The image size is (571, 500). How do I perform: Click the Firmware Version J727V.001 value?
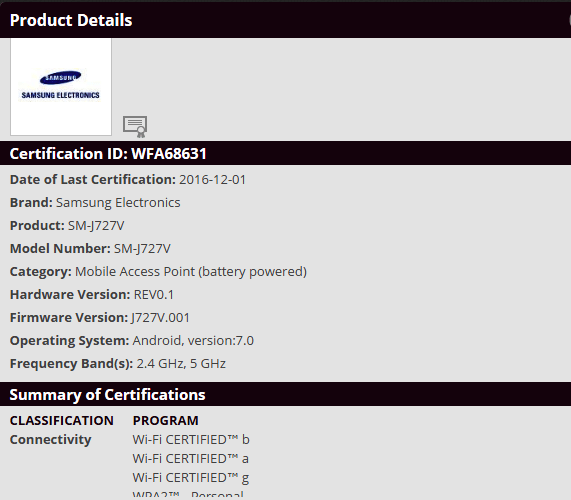(x=160, y=318)
